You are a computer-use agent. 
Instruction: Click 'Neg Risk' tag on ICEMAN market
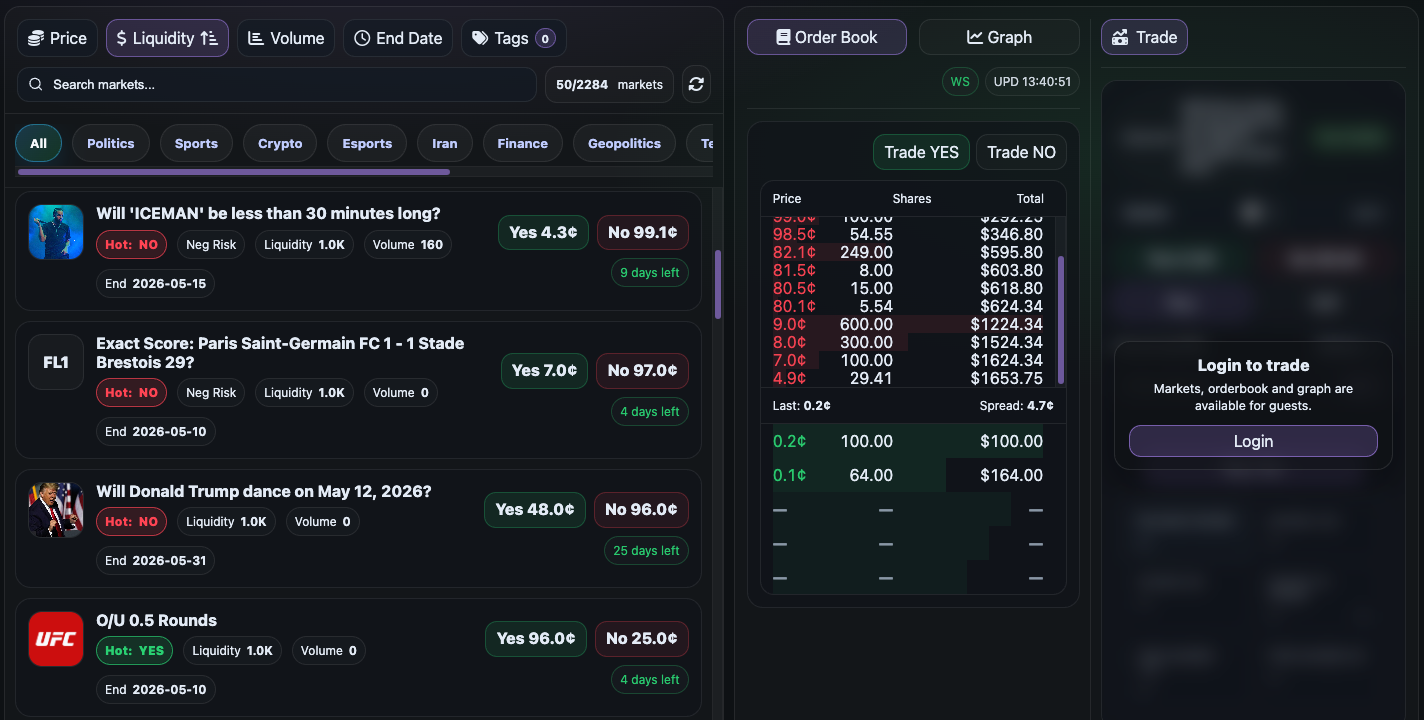click(211, 244)
